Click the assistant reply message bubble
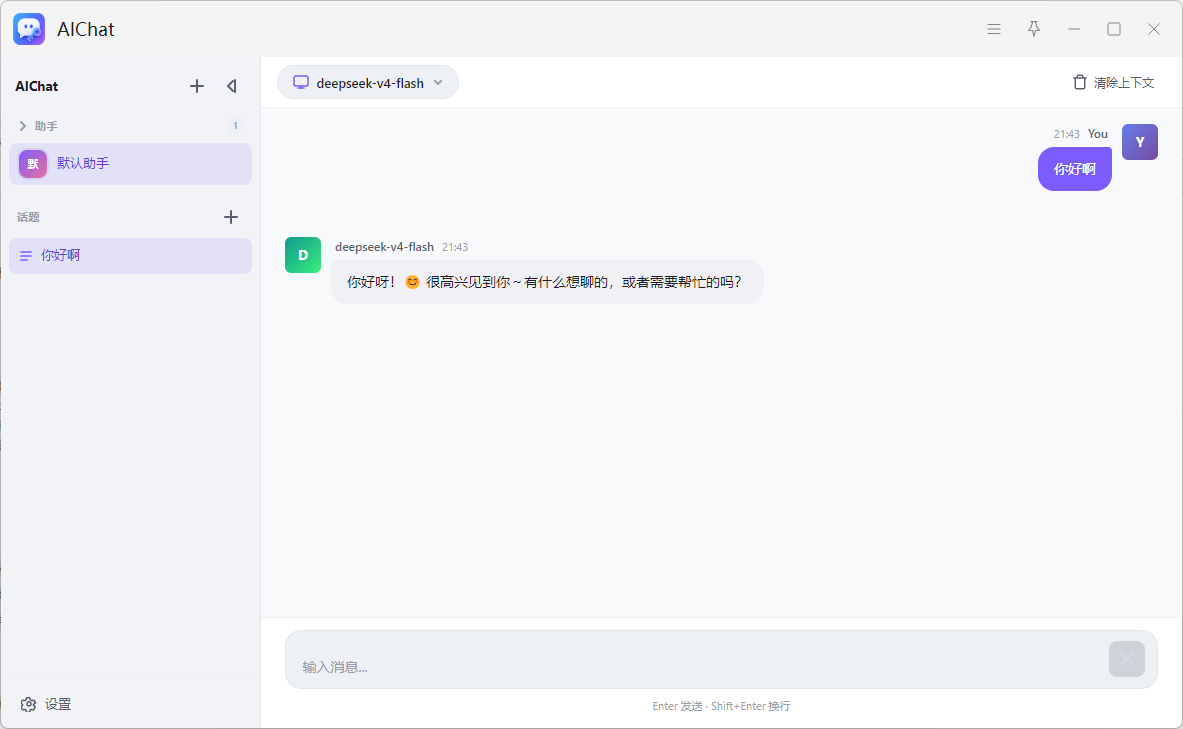Viewport: 1183px width, 729px height. pos(547,282)
